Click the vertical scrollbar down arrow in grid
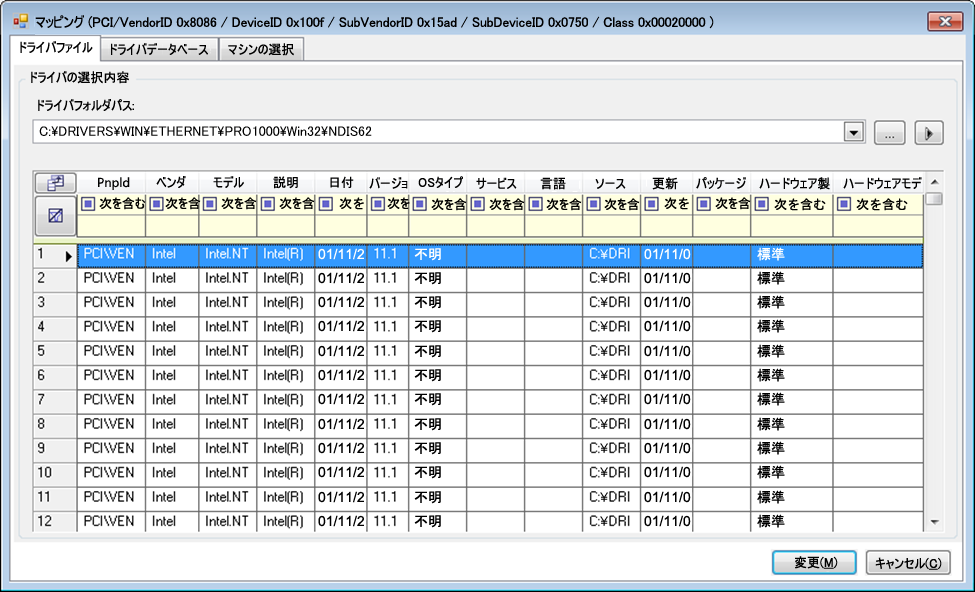975x592 pixels. 934,522
